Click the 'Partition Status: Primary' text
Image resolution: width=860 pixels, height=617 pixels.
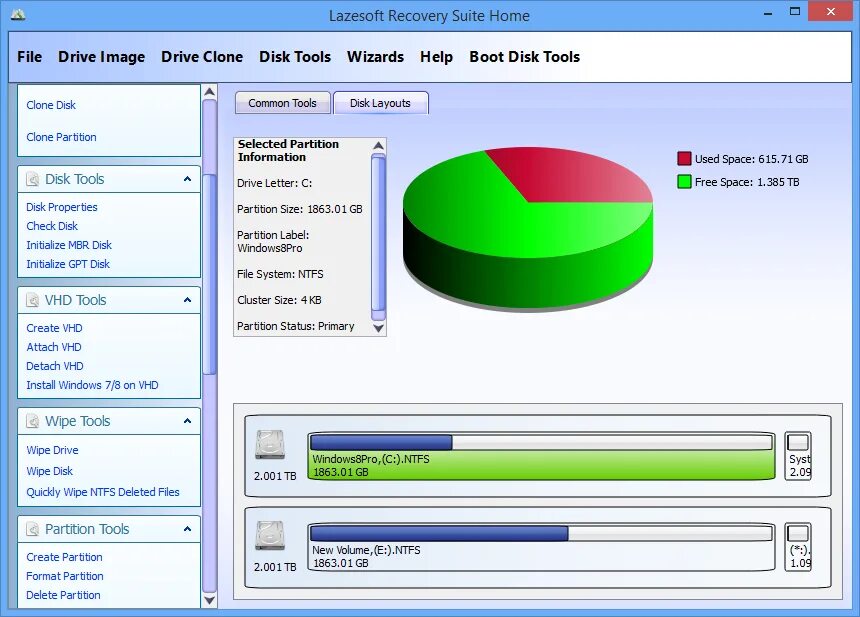[296, 326]
